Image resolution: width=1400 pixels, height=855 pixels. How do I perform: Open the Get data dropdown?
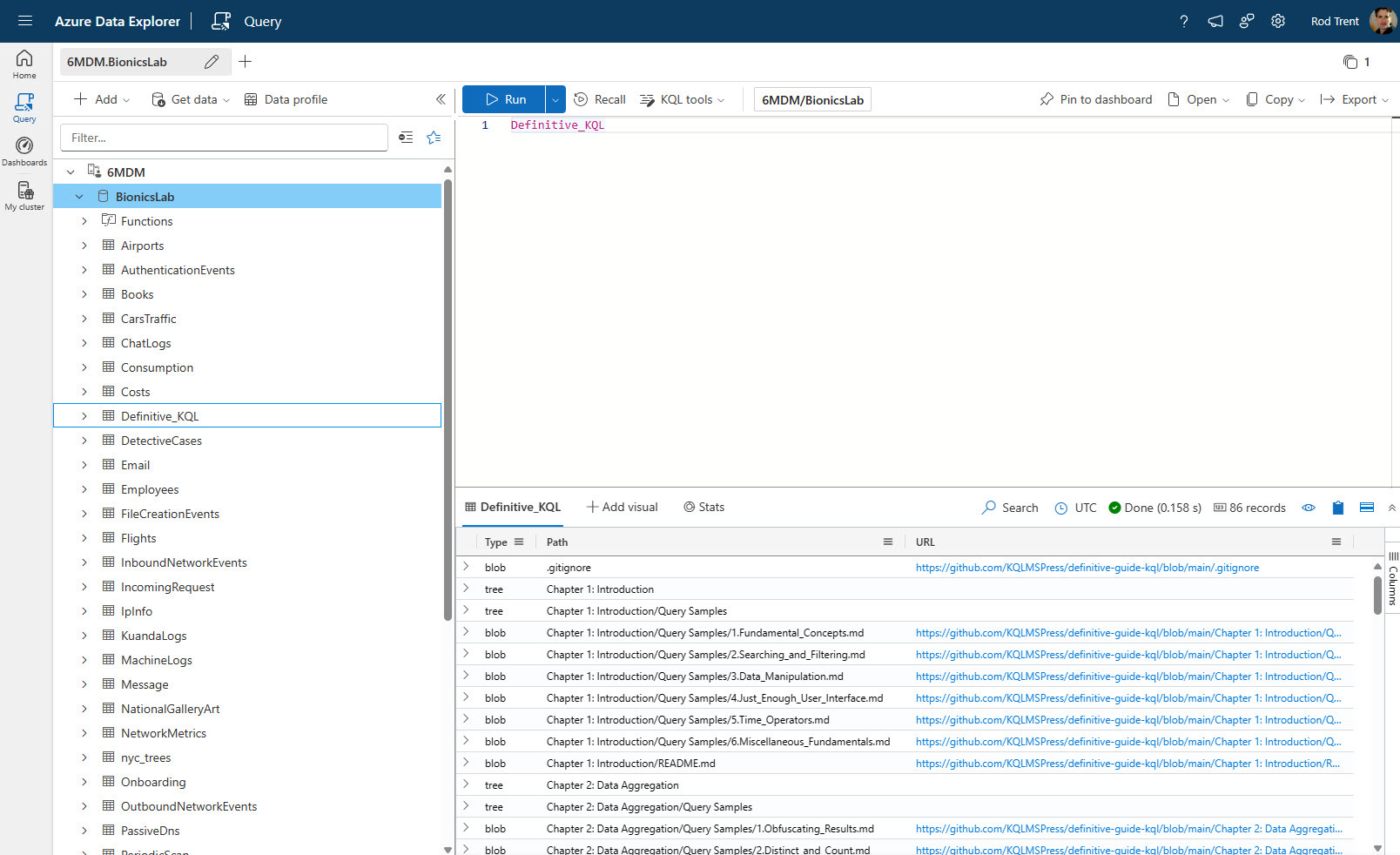coord(191,99)
